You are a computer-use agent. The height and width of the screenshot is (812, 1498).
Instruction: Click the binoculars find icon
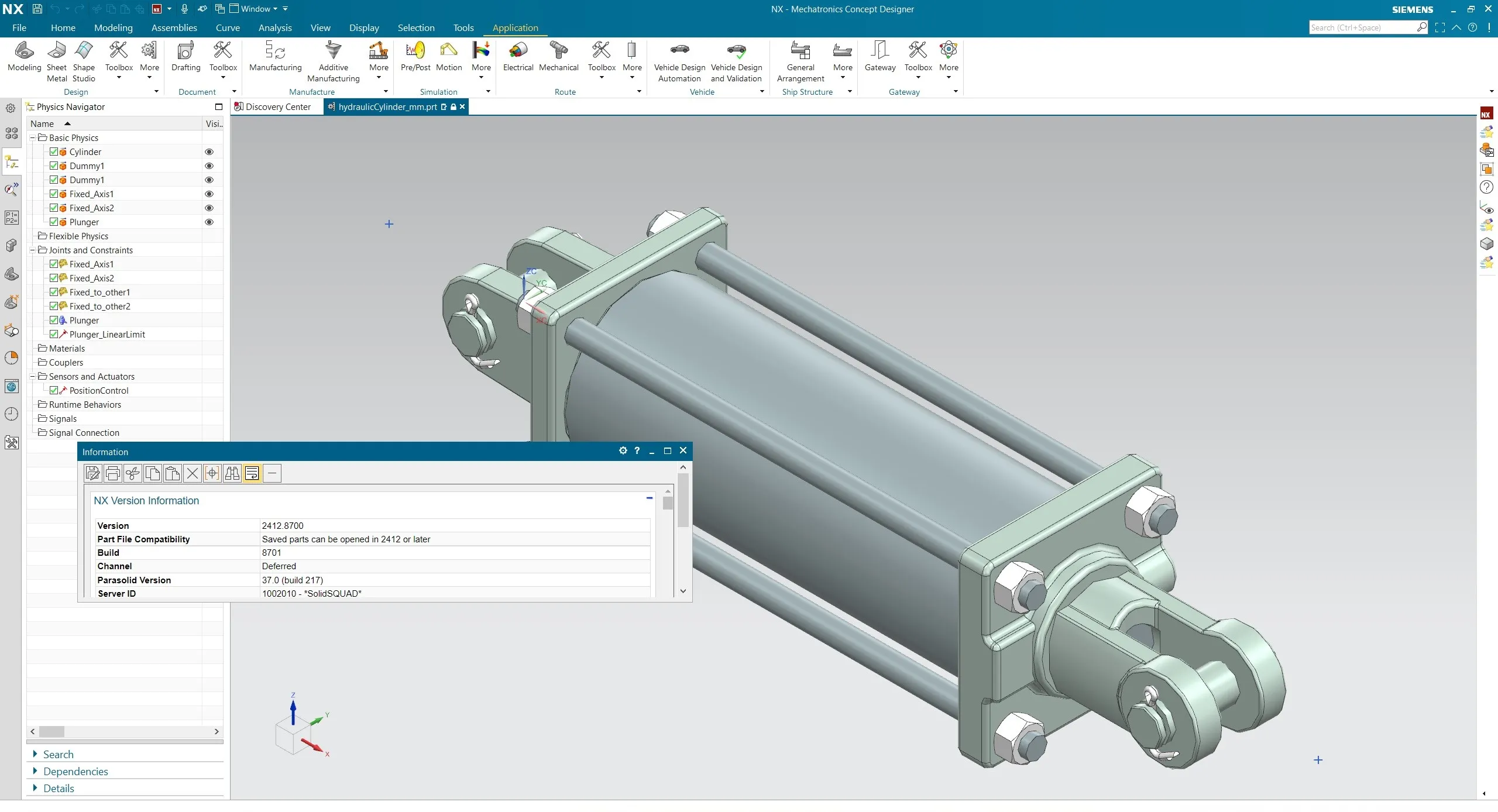[x=232, y=473]
